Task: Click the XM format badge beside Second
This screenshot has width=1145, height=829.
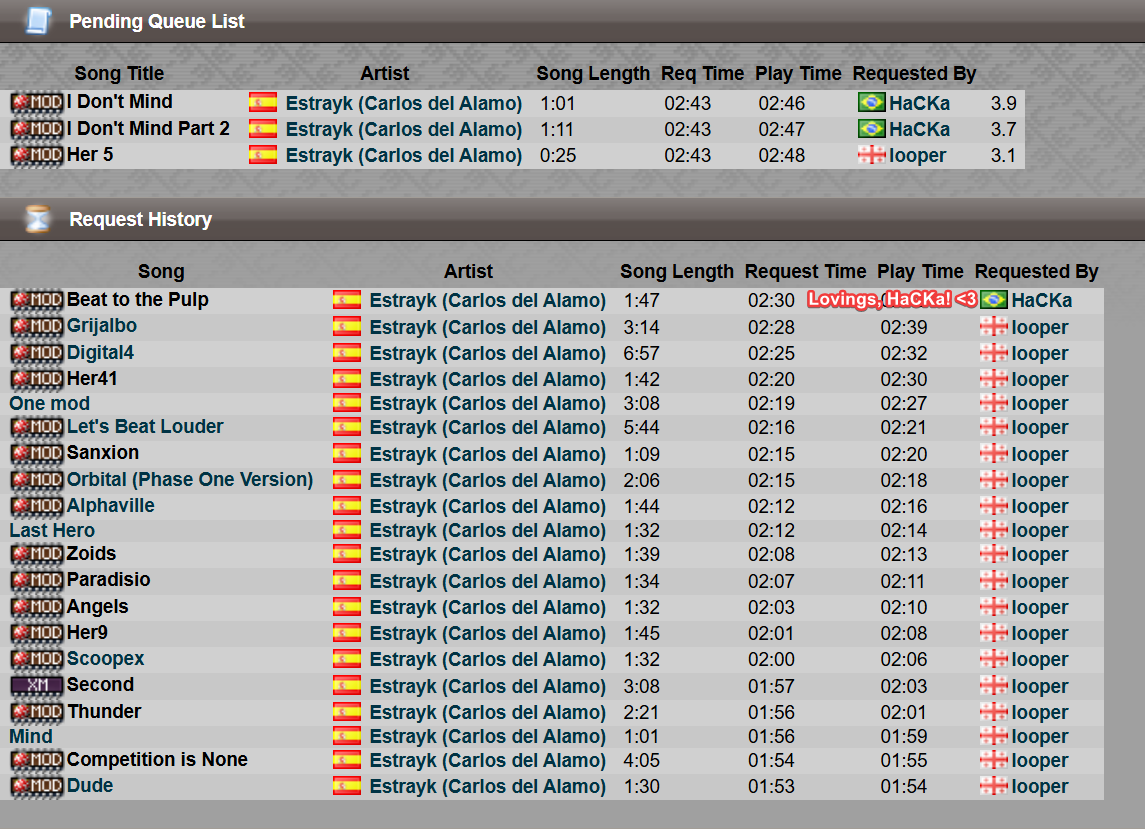Action: pyautogui.click(x=37, y=685)
